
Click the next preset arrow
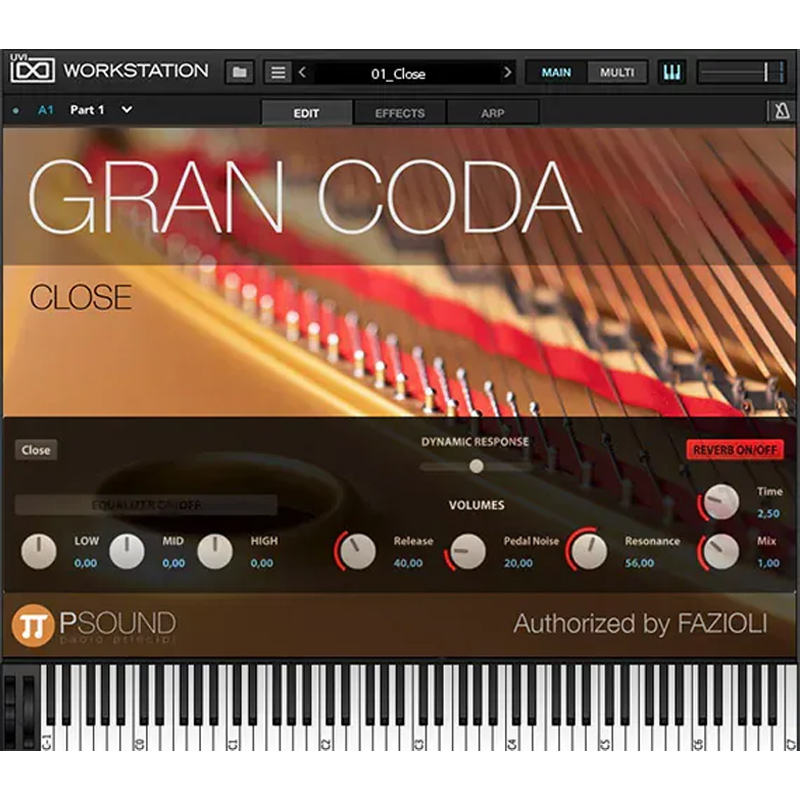pyautogui.click(x=508, y=71)
